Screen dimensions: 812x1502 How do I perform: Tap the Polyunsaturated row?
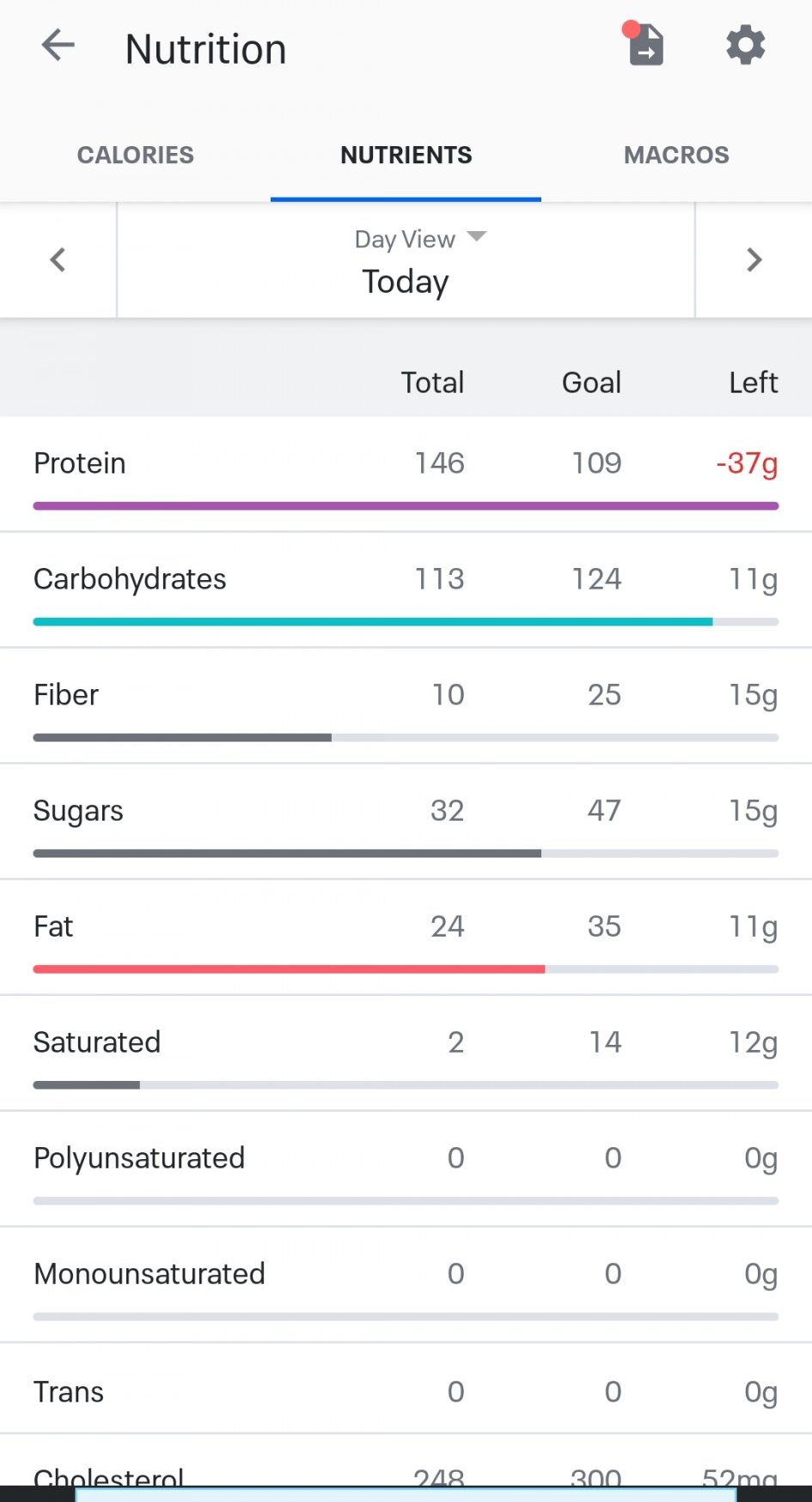coord(139,1158)
